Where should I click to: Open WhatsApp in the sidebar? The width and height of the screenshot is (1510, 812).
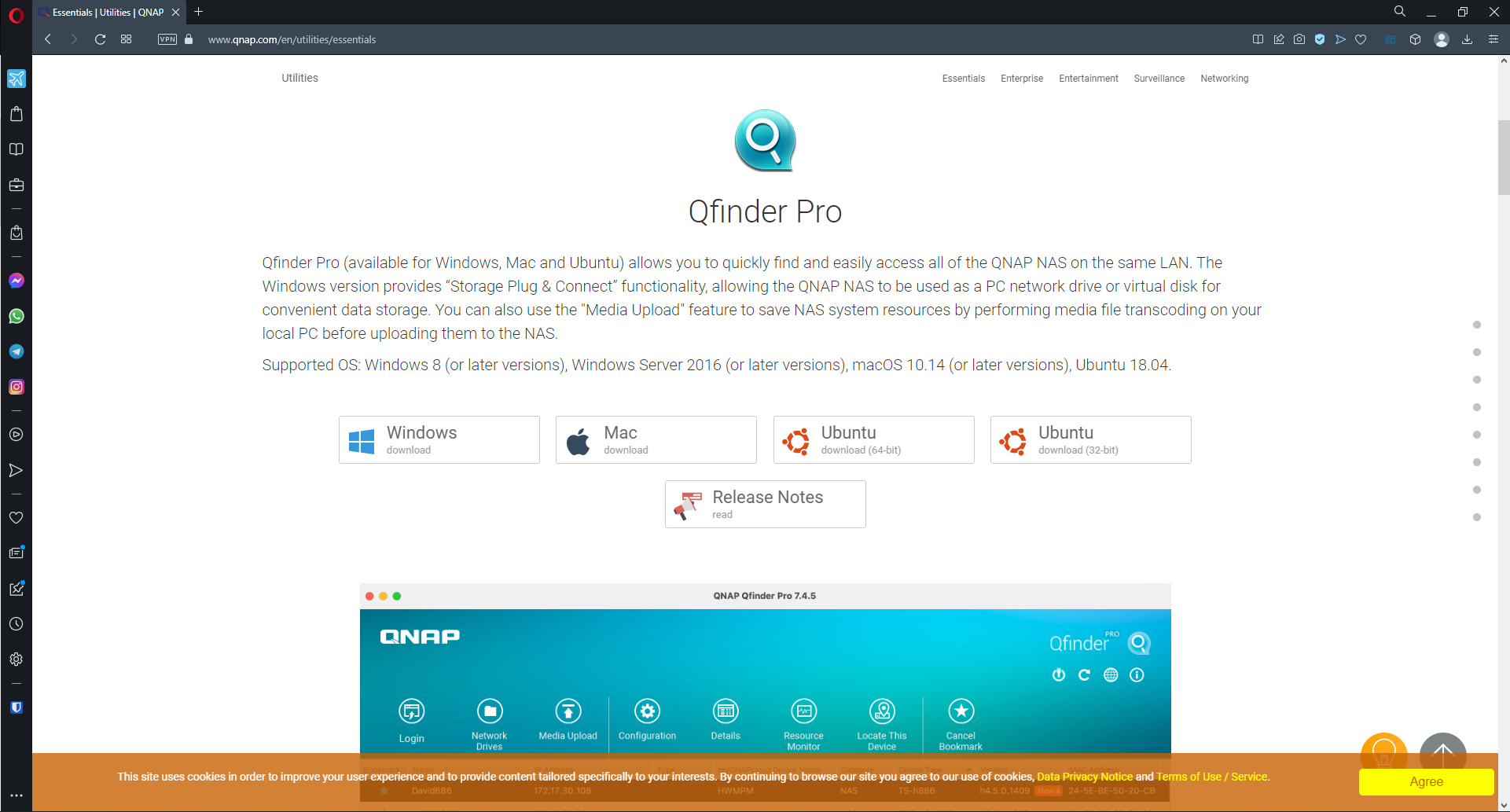tap(17, 316)
